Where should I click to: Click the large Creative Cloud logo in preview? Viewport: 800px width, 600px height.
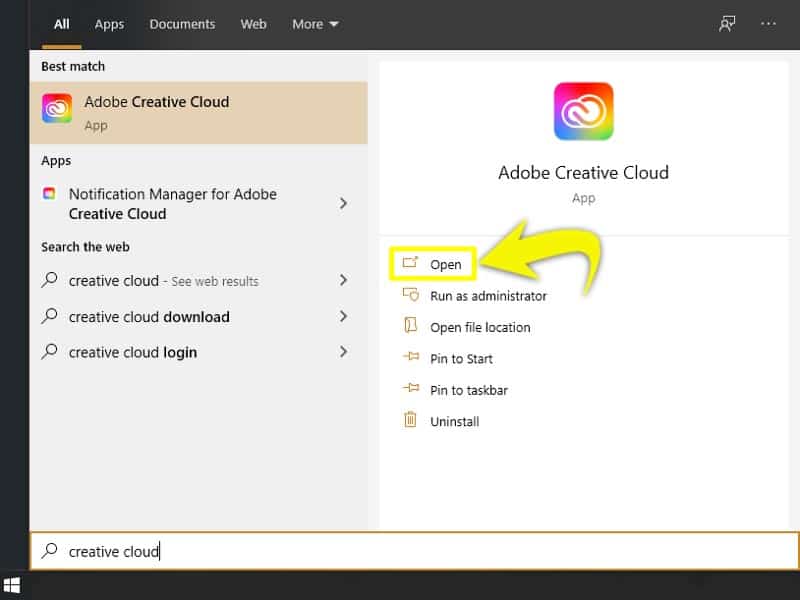point(584,111)
